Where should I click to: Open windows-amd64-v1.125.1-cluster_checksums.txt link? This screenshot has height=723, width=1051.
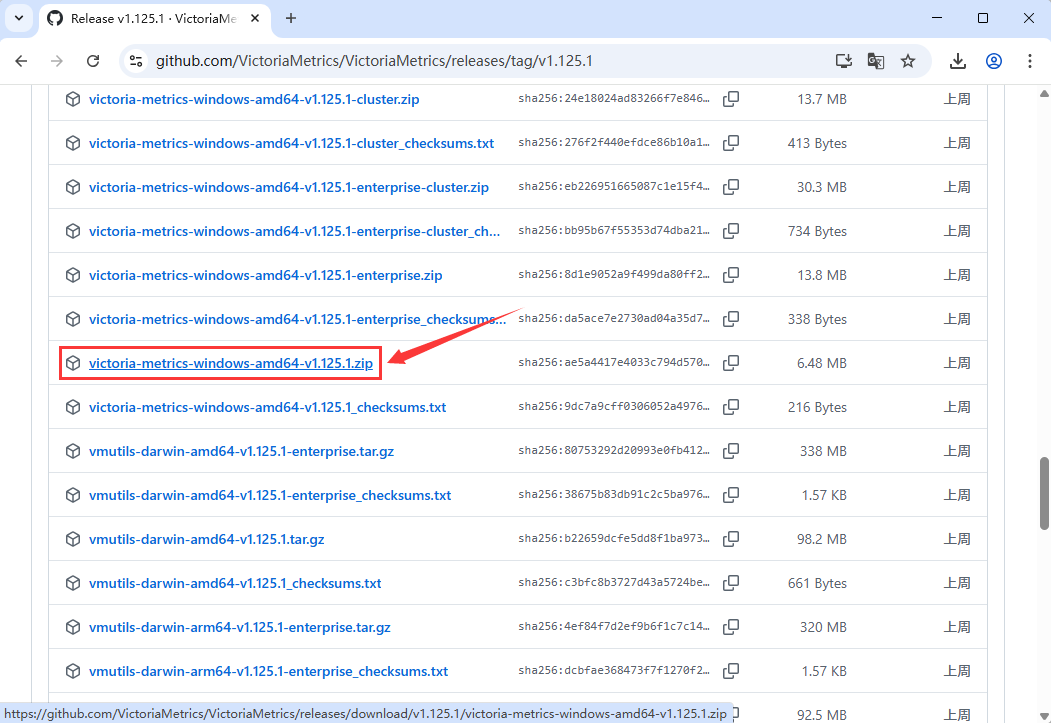coord(292,143)
